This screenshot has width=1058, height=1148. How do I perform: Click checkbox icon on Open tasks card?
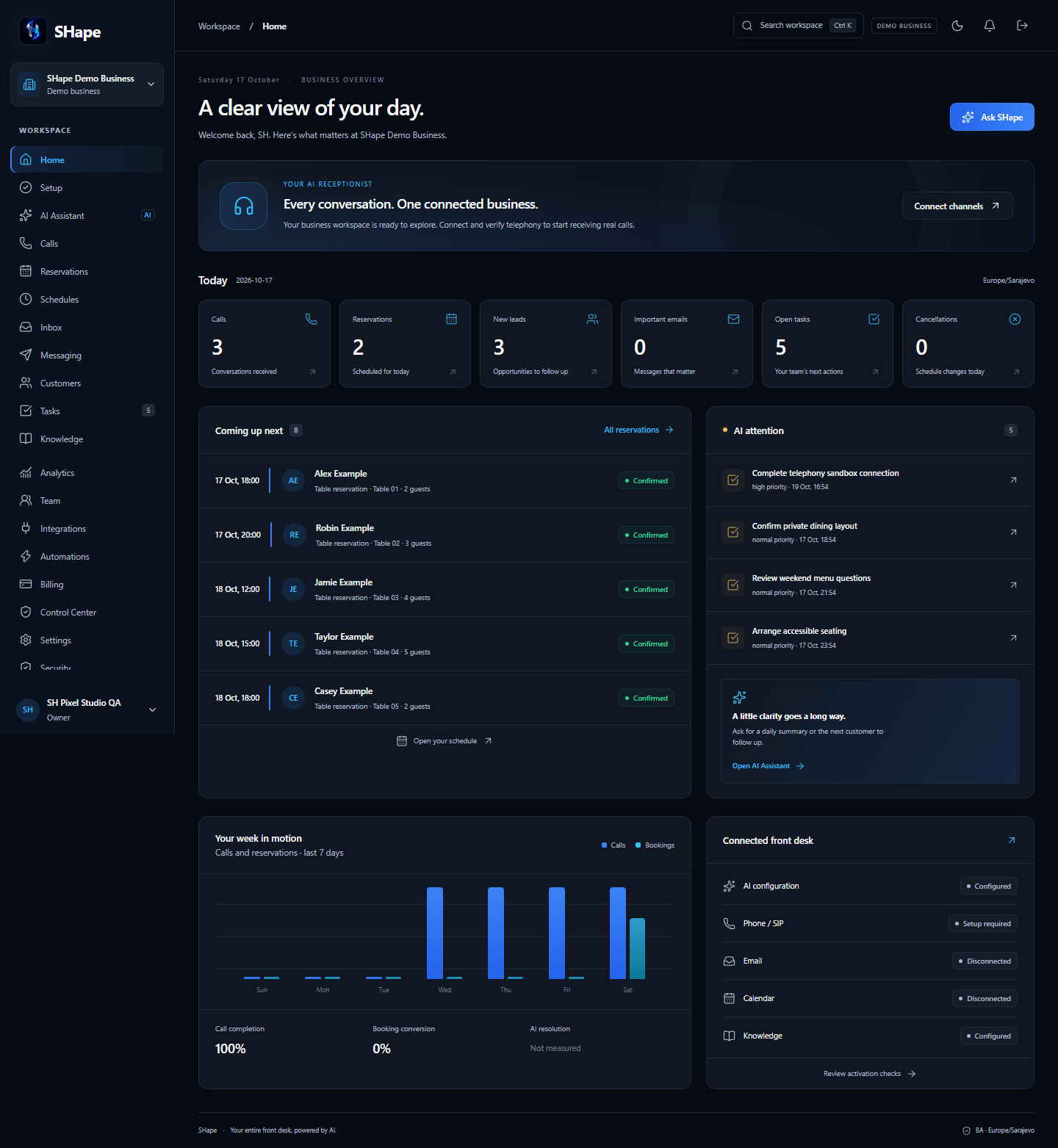pyautogui.click(x=874, y=319)
